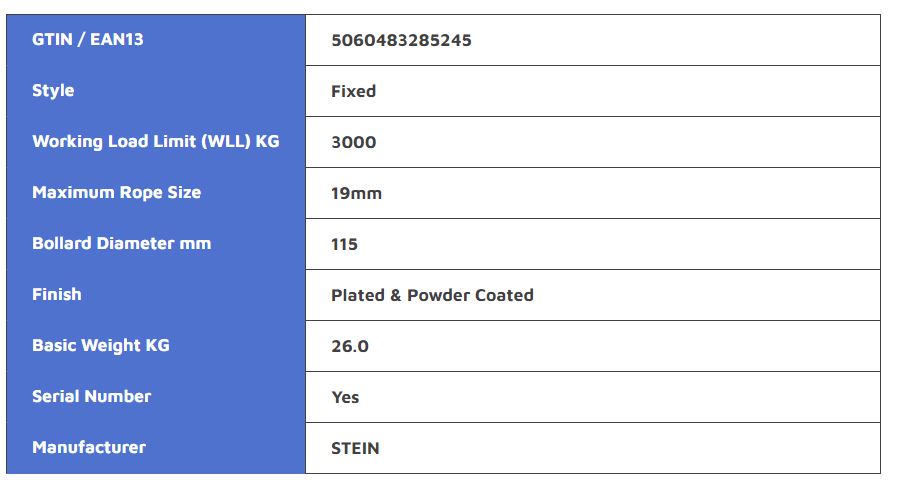The height and width of the screenshot is (494, 909).
Task: Click the Fixed style value
Action: coord(354,91)
